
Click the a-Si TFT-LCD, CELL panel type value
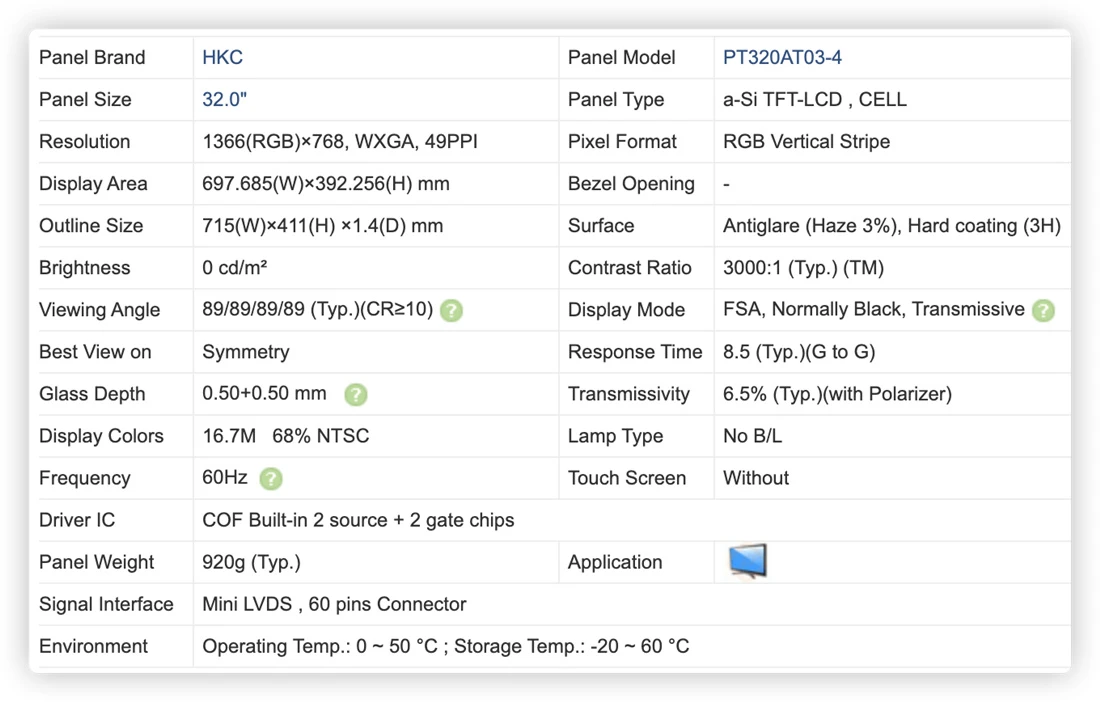[814, 100]
